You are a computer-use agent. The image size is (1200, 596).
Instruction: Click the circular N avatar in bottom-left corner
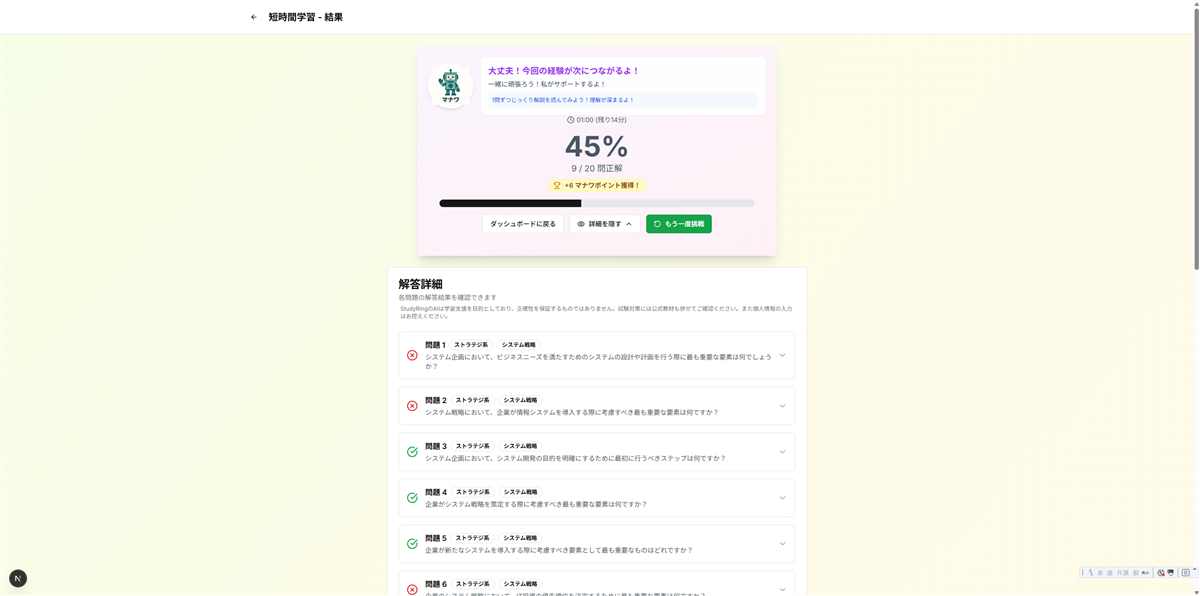[17, 578]
